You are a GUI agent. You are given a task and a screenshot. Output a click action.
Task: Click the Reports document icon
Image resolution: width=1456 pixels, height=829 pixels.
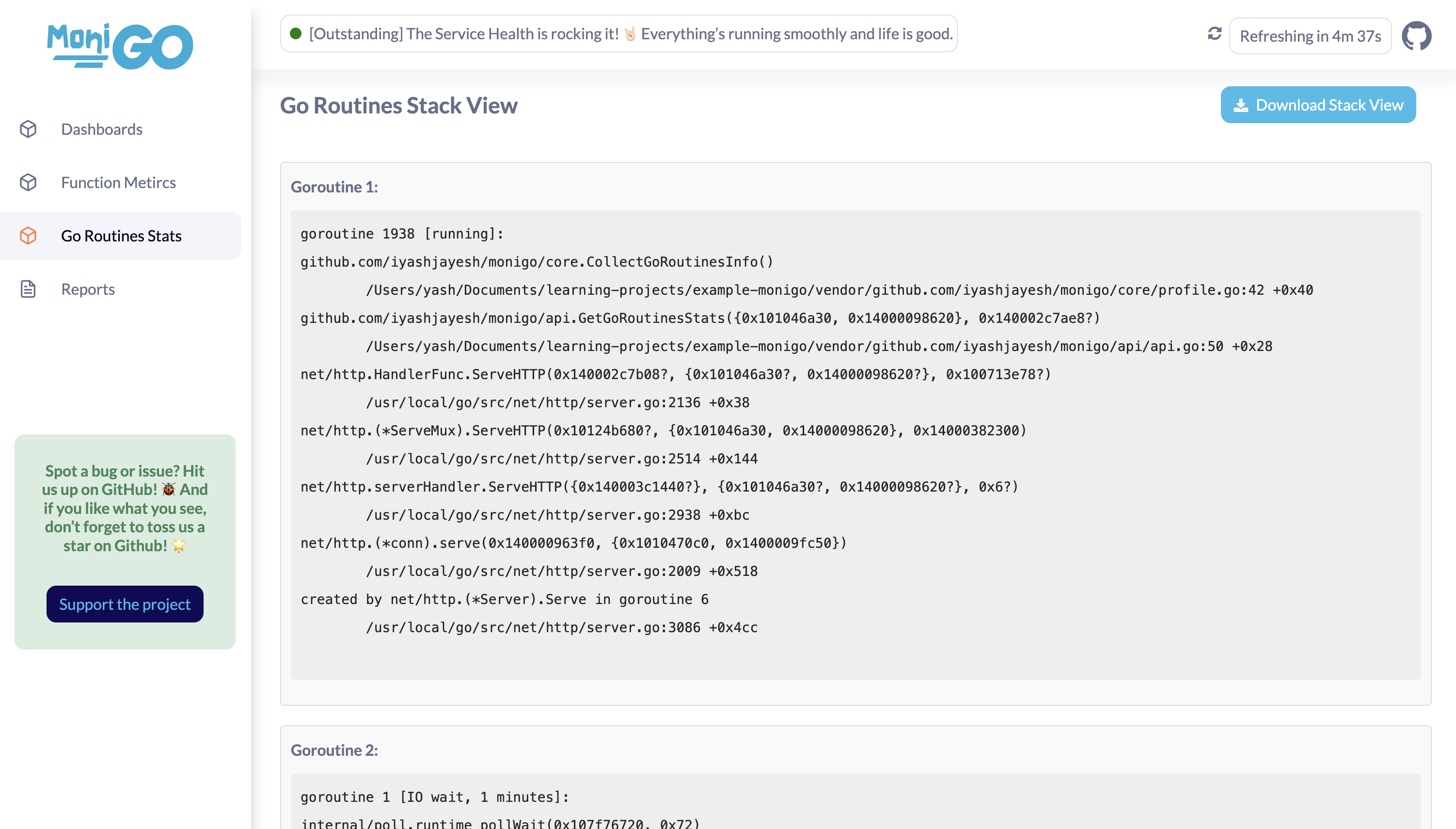(x=28, y=289)
